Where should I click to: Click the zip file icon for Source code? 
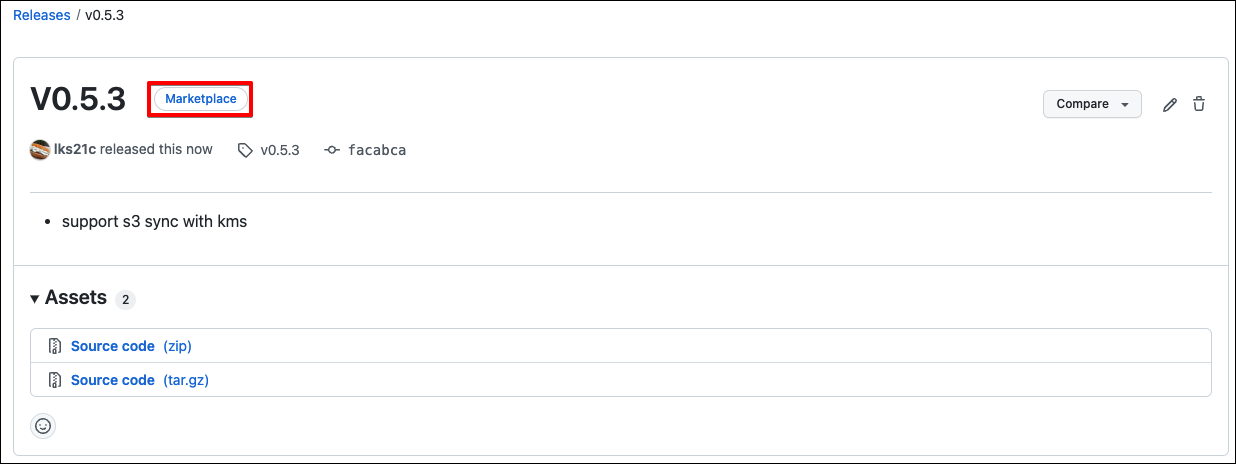click(x=56, y=346)
